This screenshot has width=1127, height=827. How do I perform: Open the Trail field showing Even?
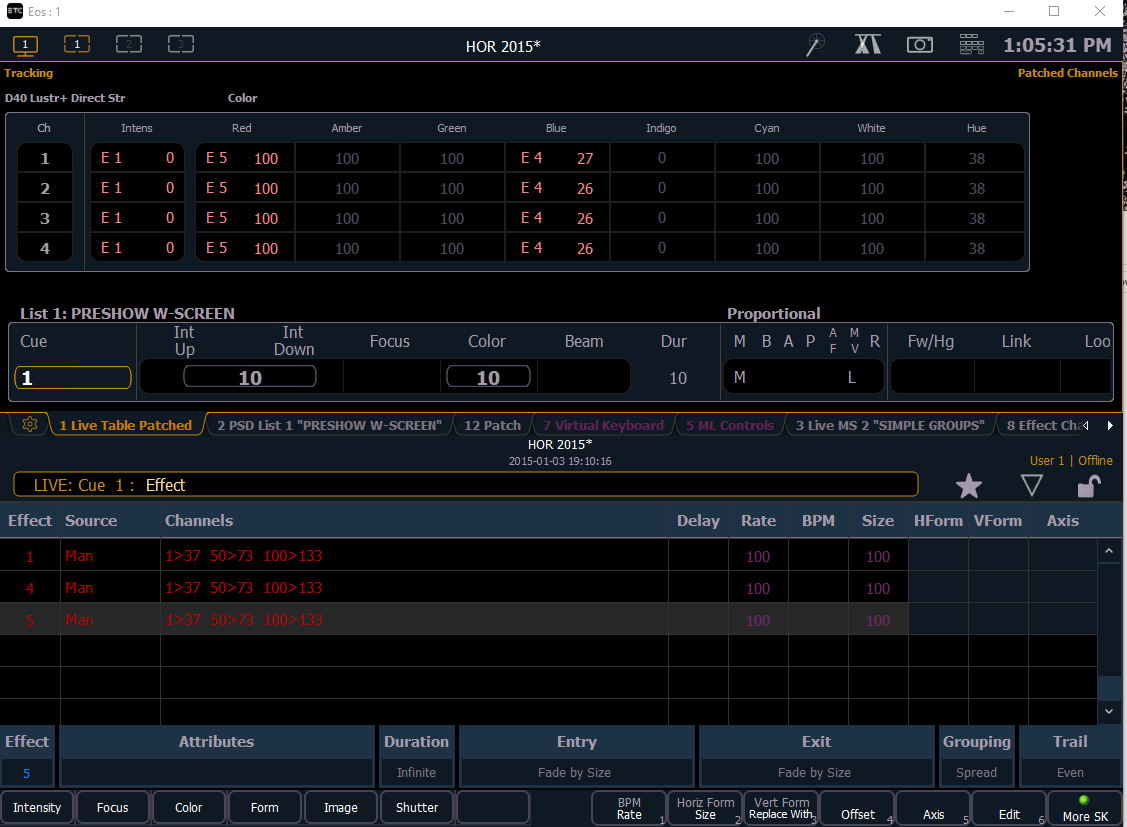(1070, 773)
